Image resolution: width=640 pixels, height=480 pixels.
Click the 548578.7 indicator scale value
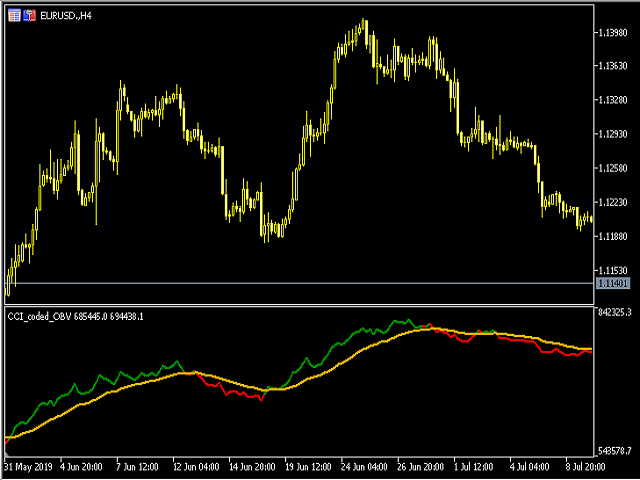(615, 452)
